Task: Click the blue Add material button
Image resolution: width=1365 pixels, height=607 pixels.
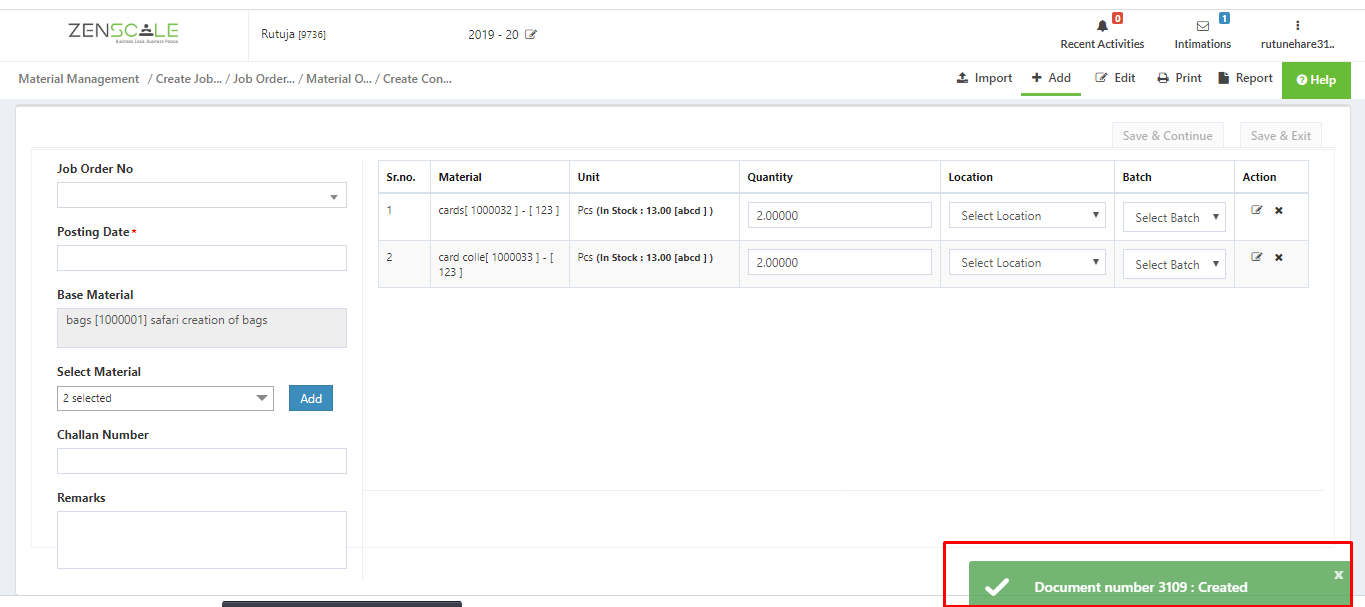Action: click(311, 398)
